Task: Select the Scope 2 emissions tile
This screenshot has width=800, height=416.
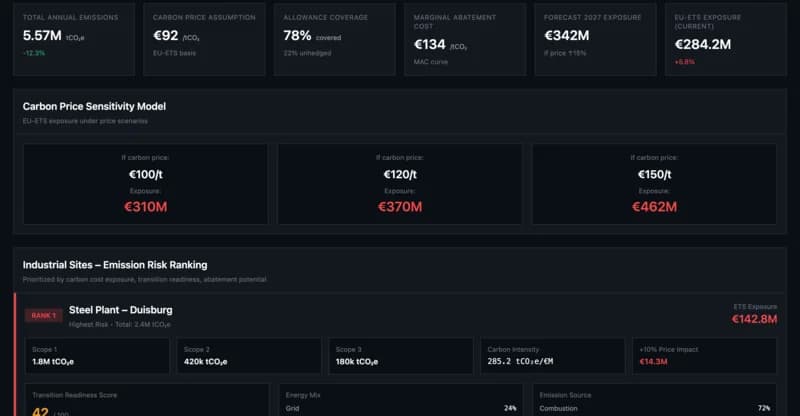Action: (x=249, y=355)
